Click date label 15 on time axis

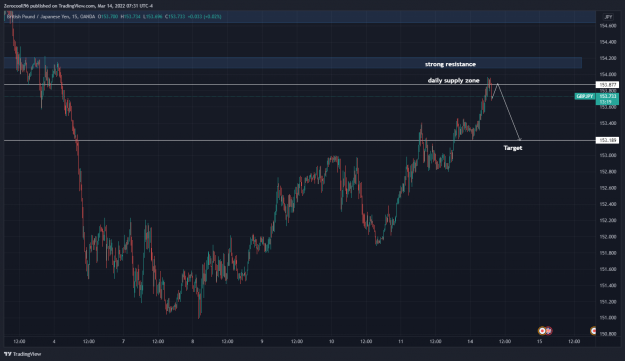click(539, 341)
